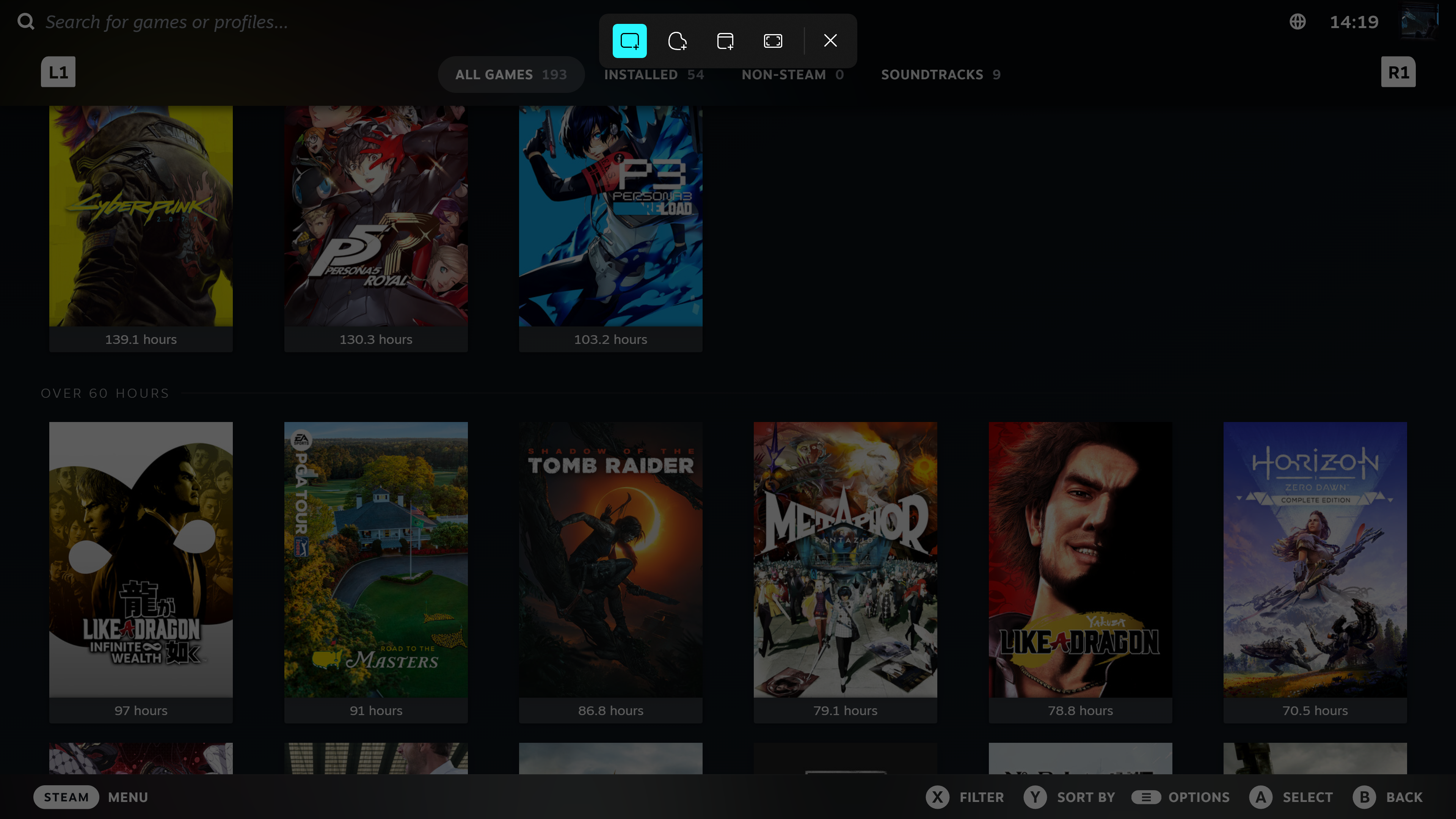The width and height of the screenshot is (1456, 819).
Task: Click the Options menu button icon
Action: (x=1146, y=797)
